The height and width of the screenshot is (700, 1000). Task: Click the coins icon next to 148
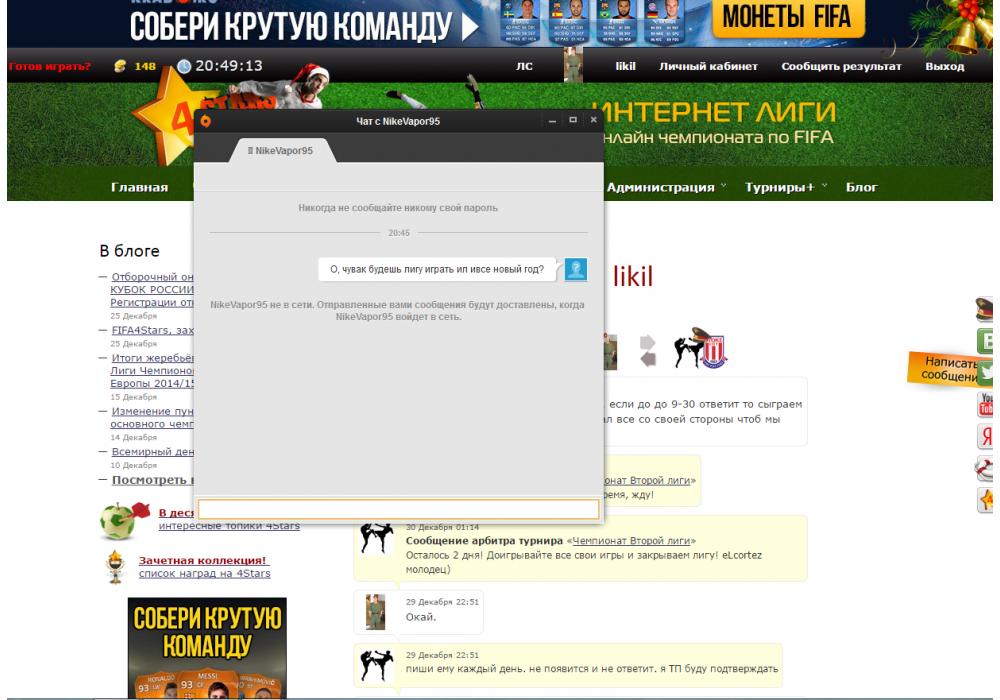tap(120, 66)
